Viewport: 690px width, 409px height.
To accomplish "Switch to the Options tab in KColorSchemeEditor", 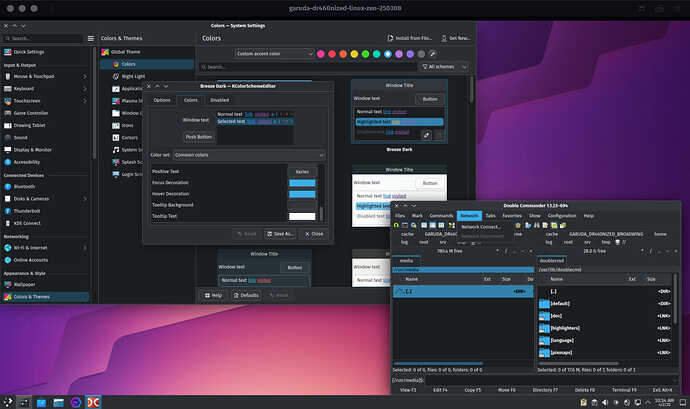I will pyautogui.click(x=161, y=100).
